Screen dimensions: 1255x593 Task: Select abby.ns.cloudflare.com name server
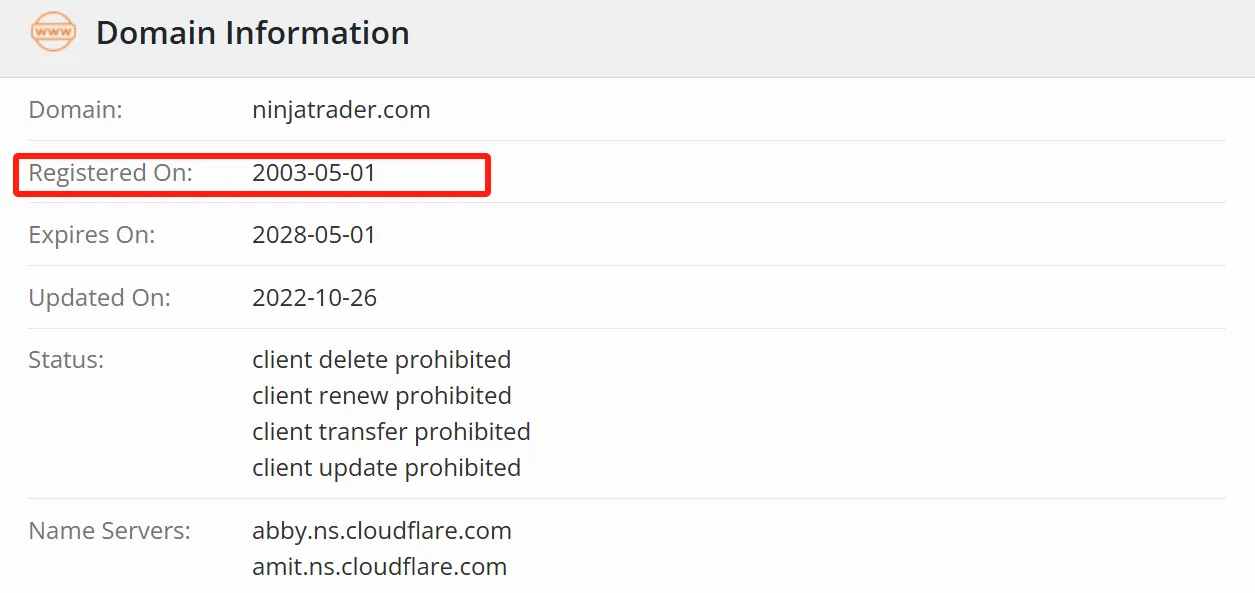point(382,531)
